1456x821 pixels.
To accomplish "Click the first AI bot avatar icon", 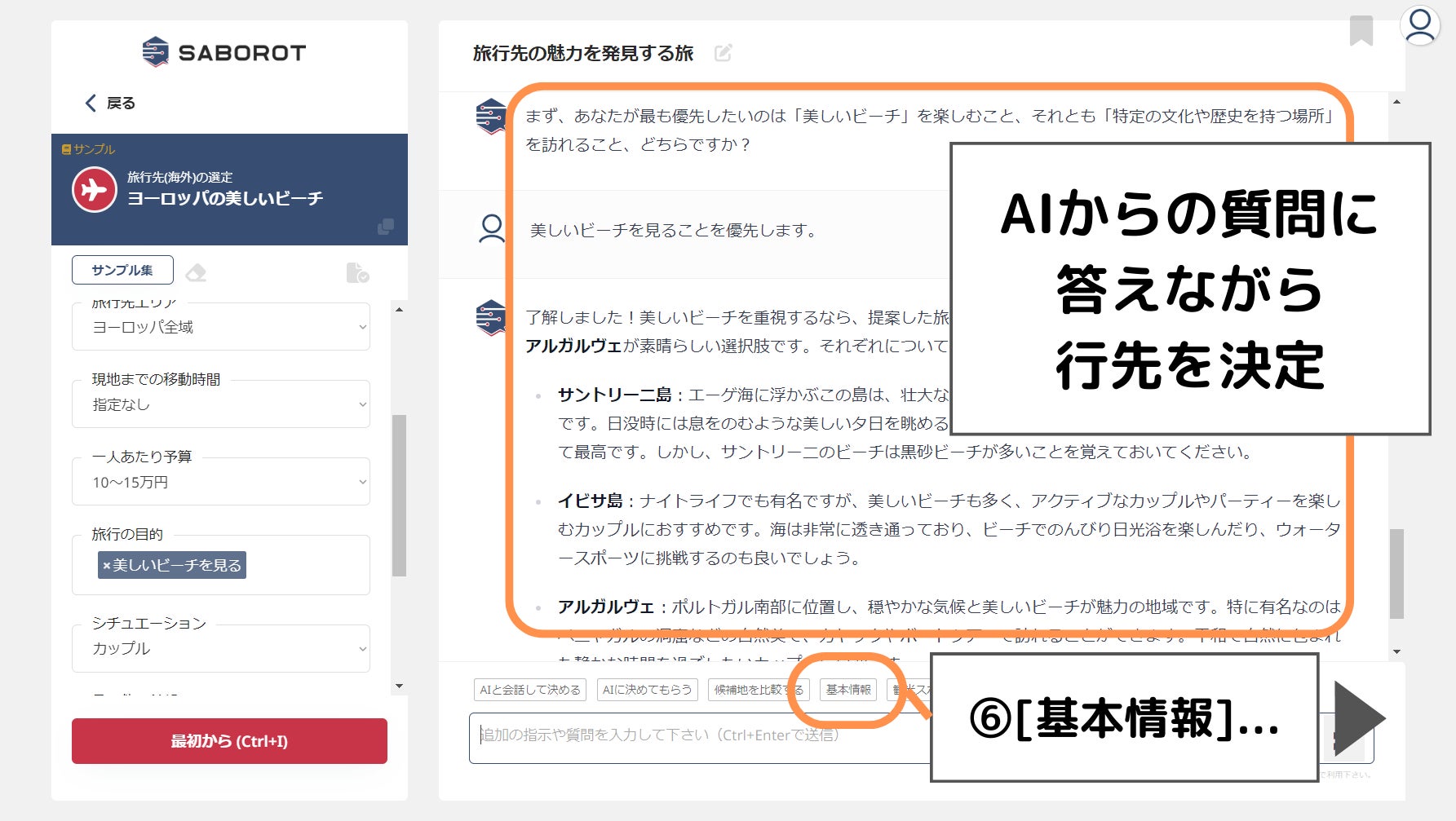I will click(491, 116).
